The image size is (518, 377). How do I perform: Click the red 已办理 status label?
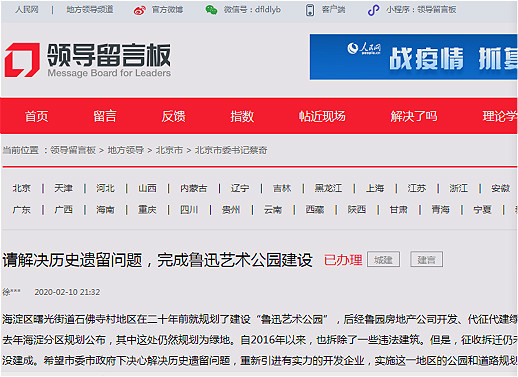(343, 260)
